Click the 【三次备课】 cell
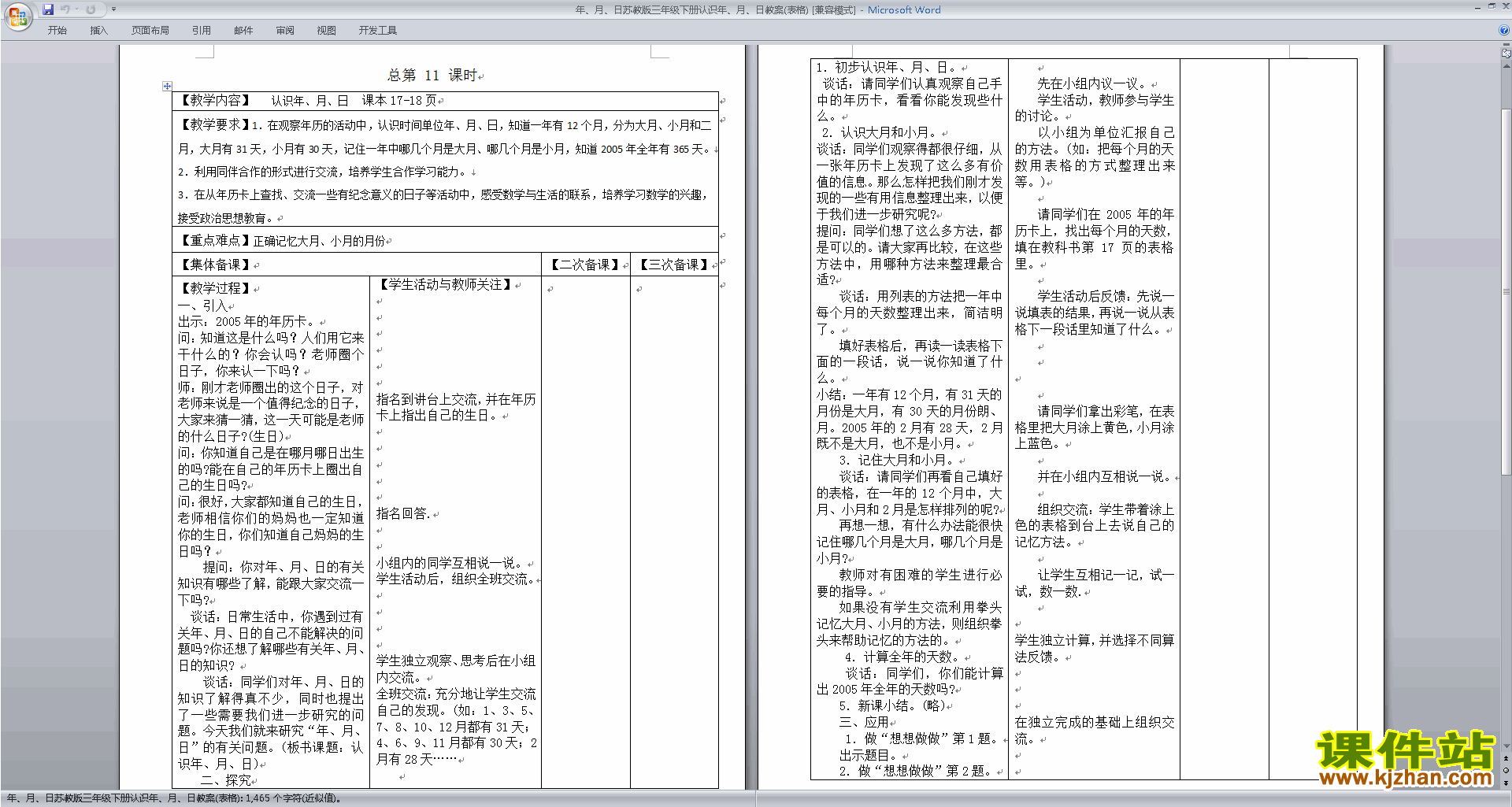 673,265
